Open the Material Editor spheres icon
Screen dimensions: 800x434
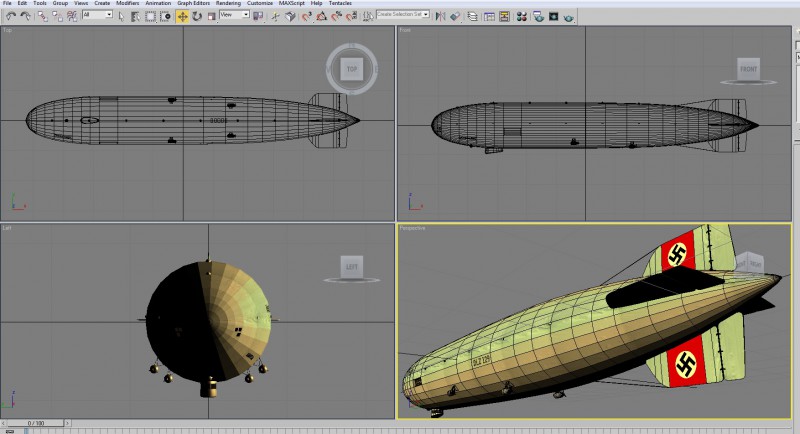521,16
